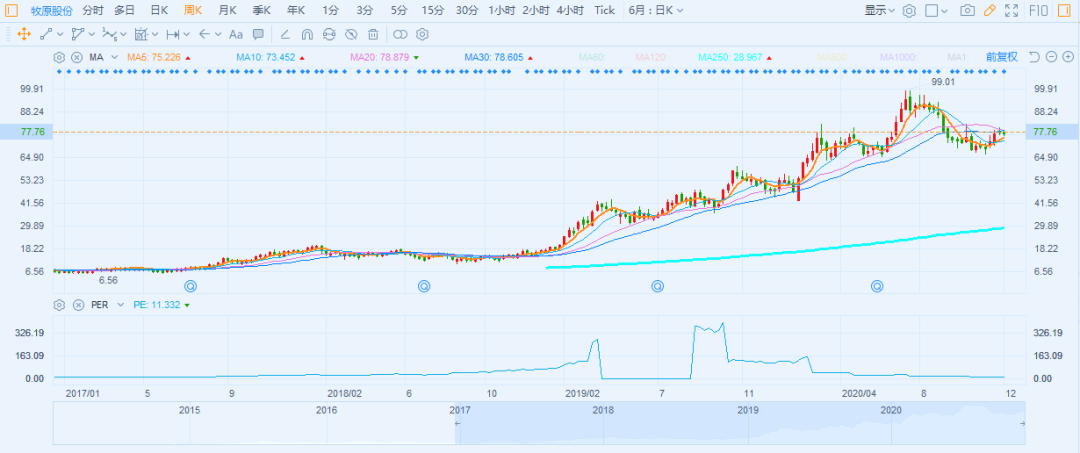Viewport: 1080px width, 453px height.
Task: Click the magnet snap drawing tool
Action: tap(306, 34)
